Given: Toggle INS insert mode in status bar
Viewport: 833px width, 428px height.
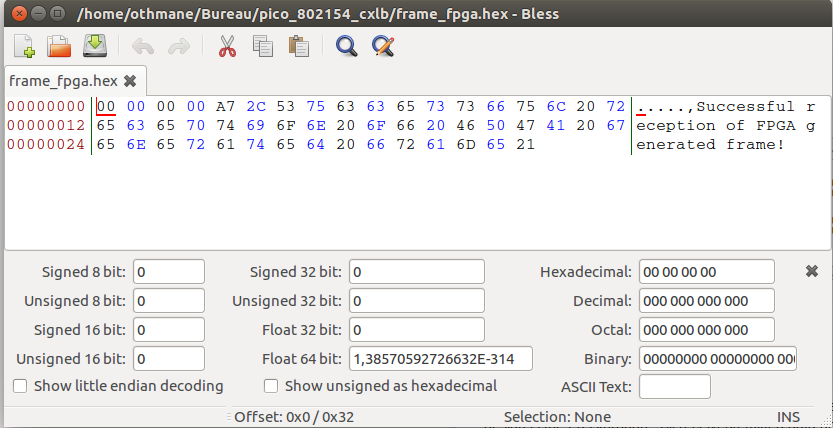Looking at the screenshot, I should point(788,417).
